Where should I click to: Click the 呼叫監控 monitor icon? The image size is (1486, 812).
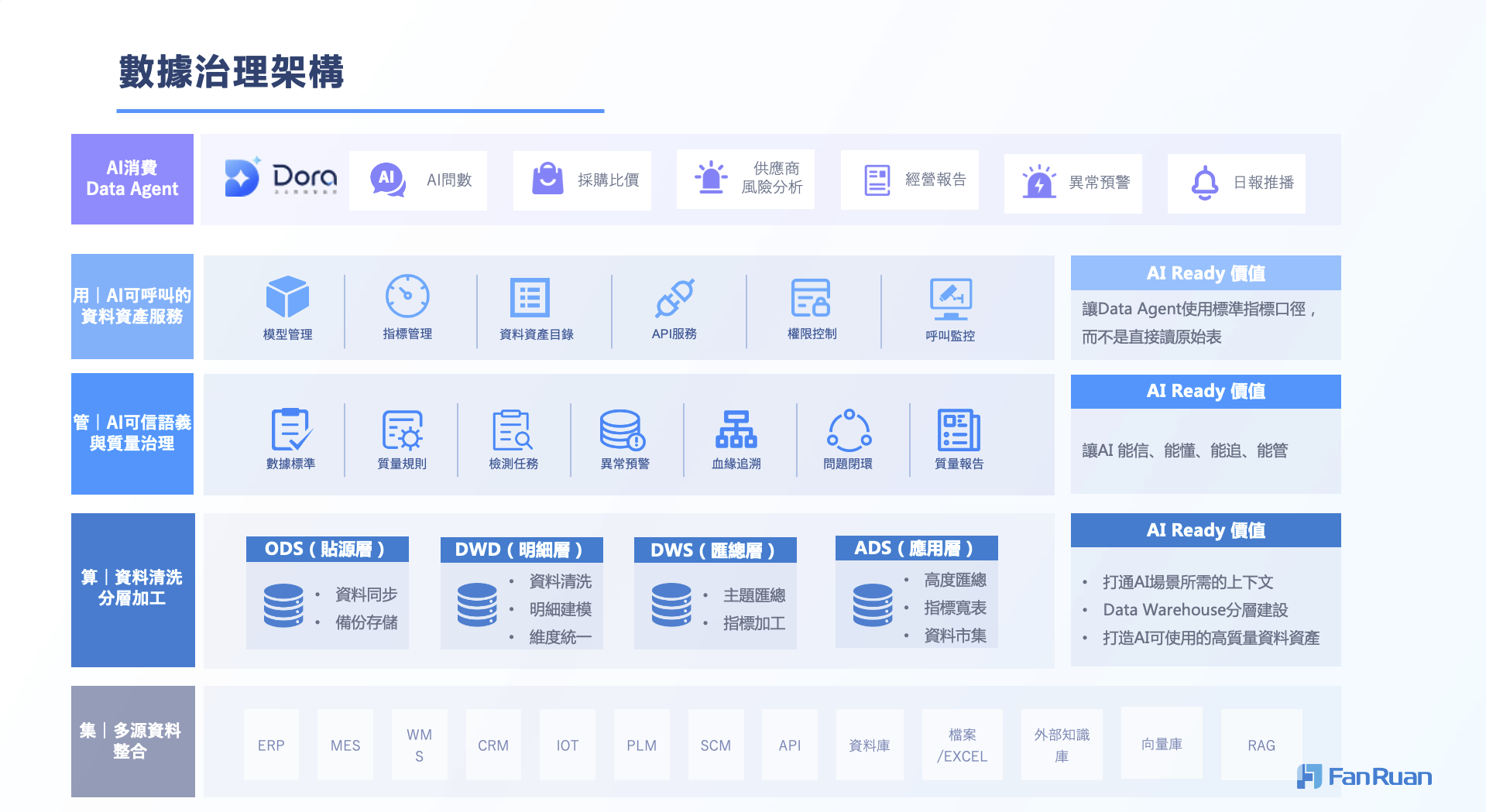951,300
